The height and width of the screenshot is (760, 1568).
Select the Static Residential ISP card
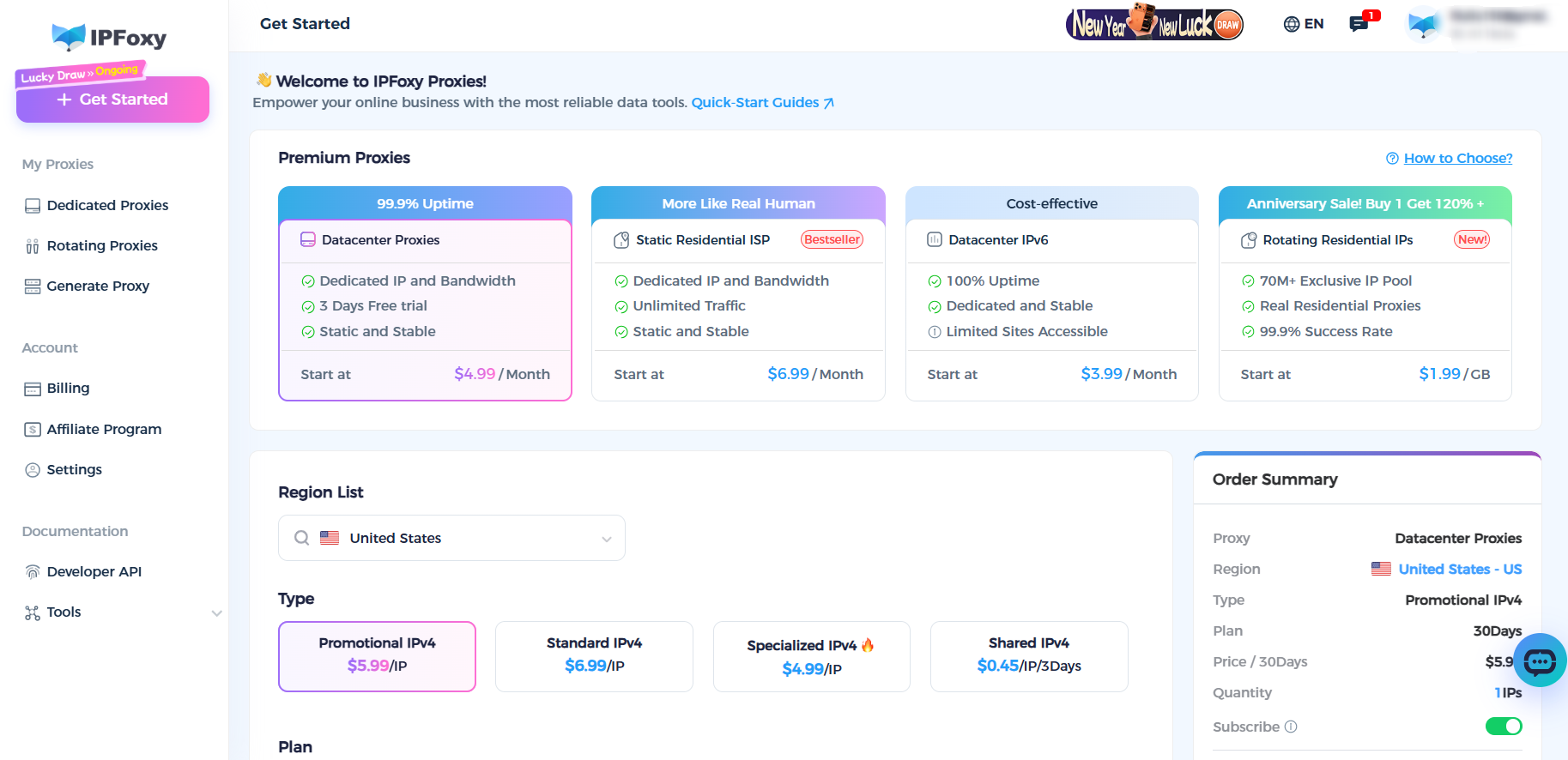(x=738, y=293)
